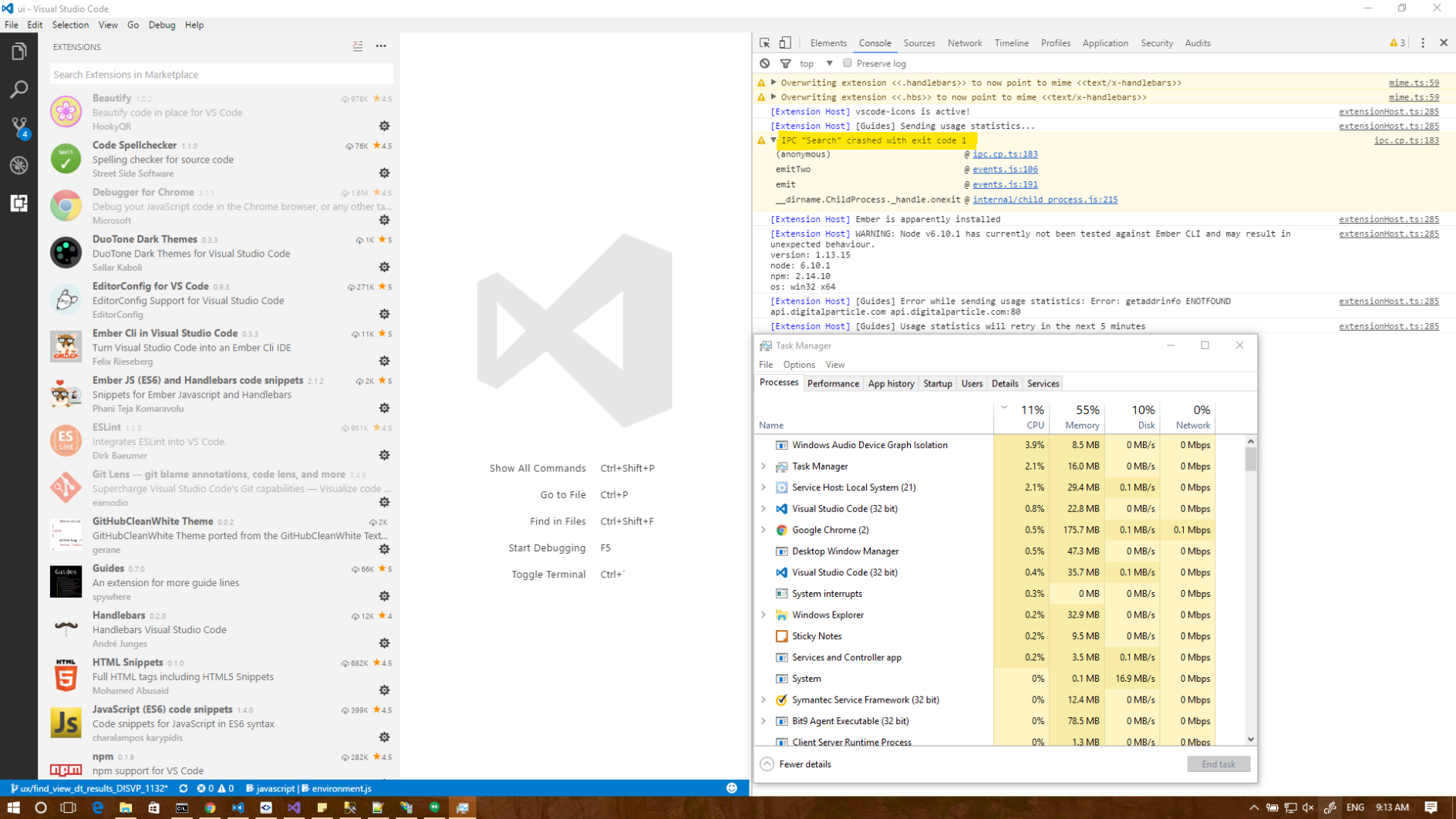Open Google Chrome from taskbar
1456x819 pixels.
coord(210,807)
